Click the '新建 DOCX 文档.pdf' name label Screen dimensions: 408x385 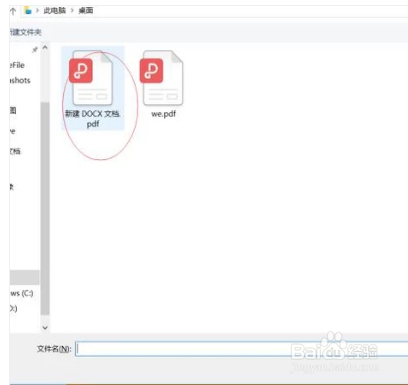coord(93,119)
